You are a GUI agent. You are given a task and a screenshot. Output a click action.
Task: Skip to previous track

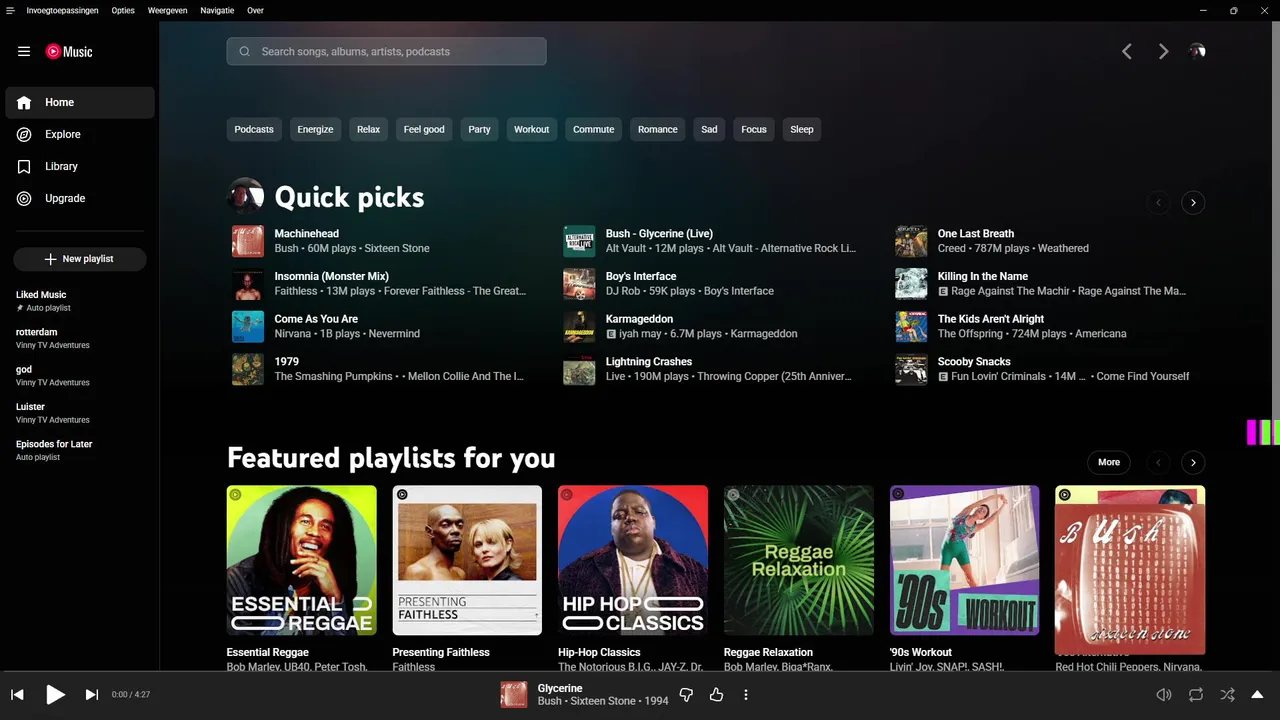click(17, 694)
